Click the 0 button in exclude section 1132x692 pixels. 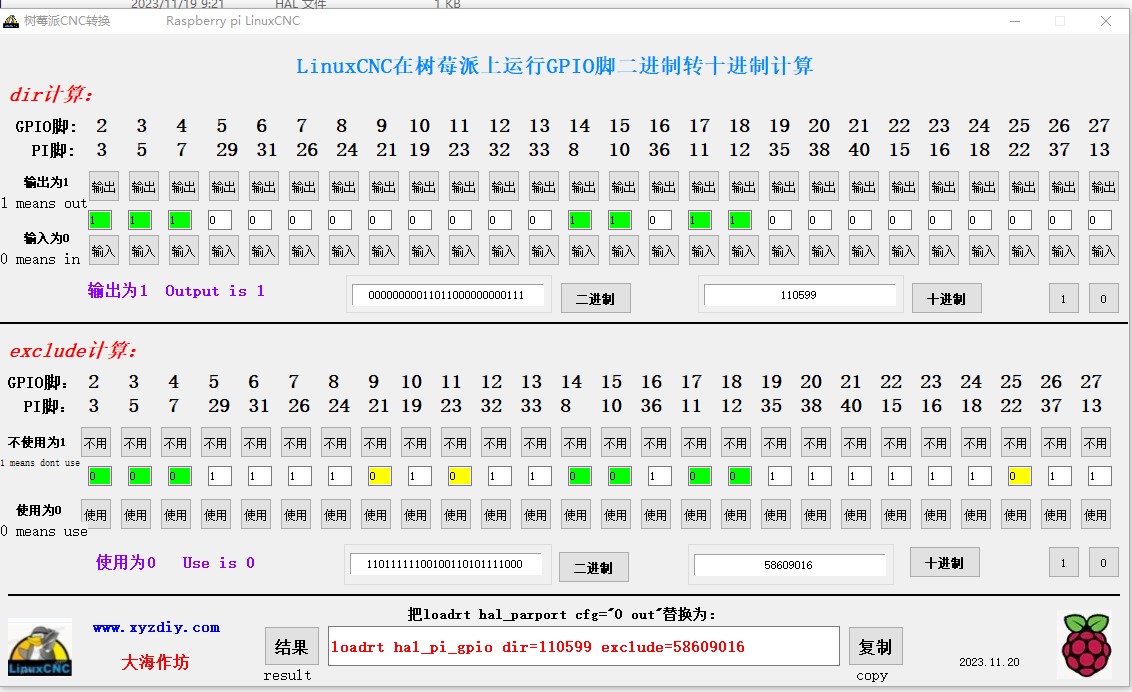tap(1103, 563)
